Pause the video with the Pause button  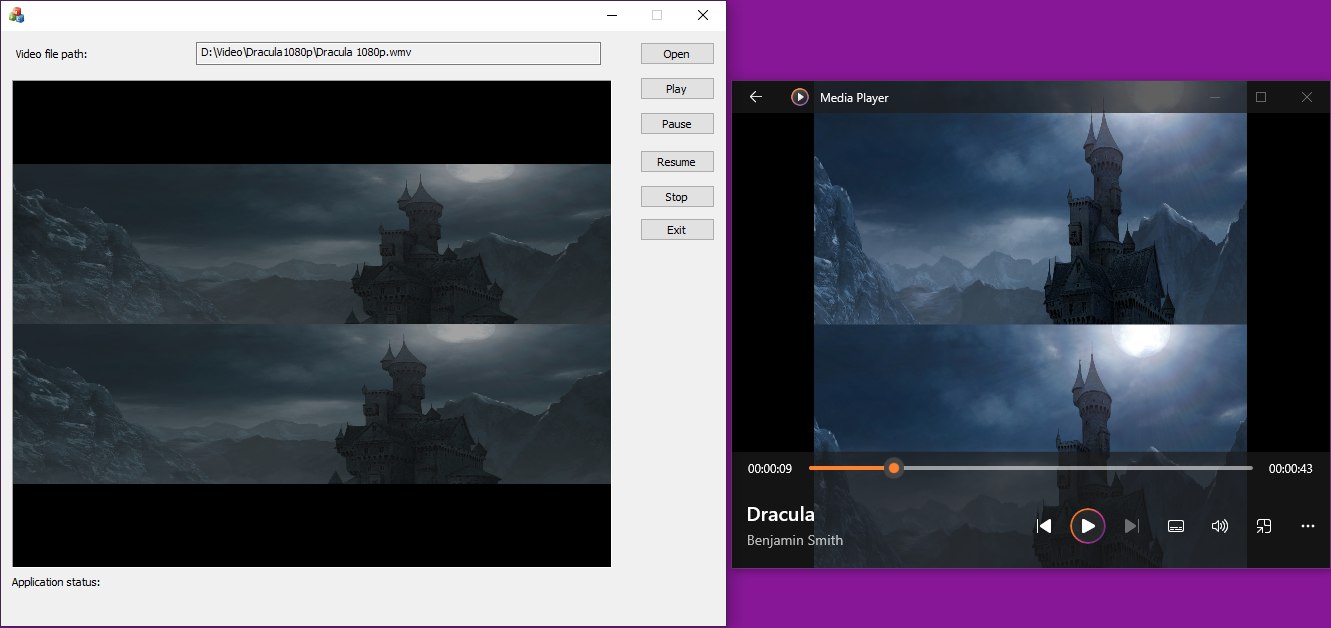click(x=677, y=124)
